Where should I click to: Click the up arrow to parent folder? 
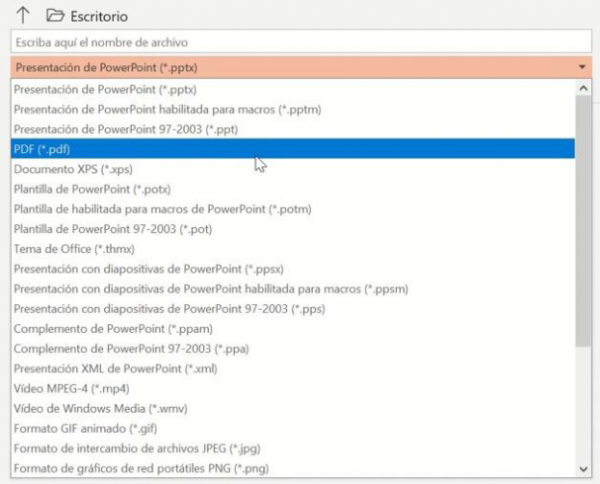tap(23, 15)
